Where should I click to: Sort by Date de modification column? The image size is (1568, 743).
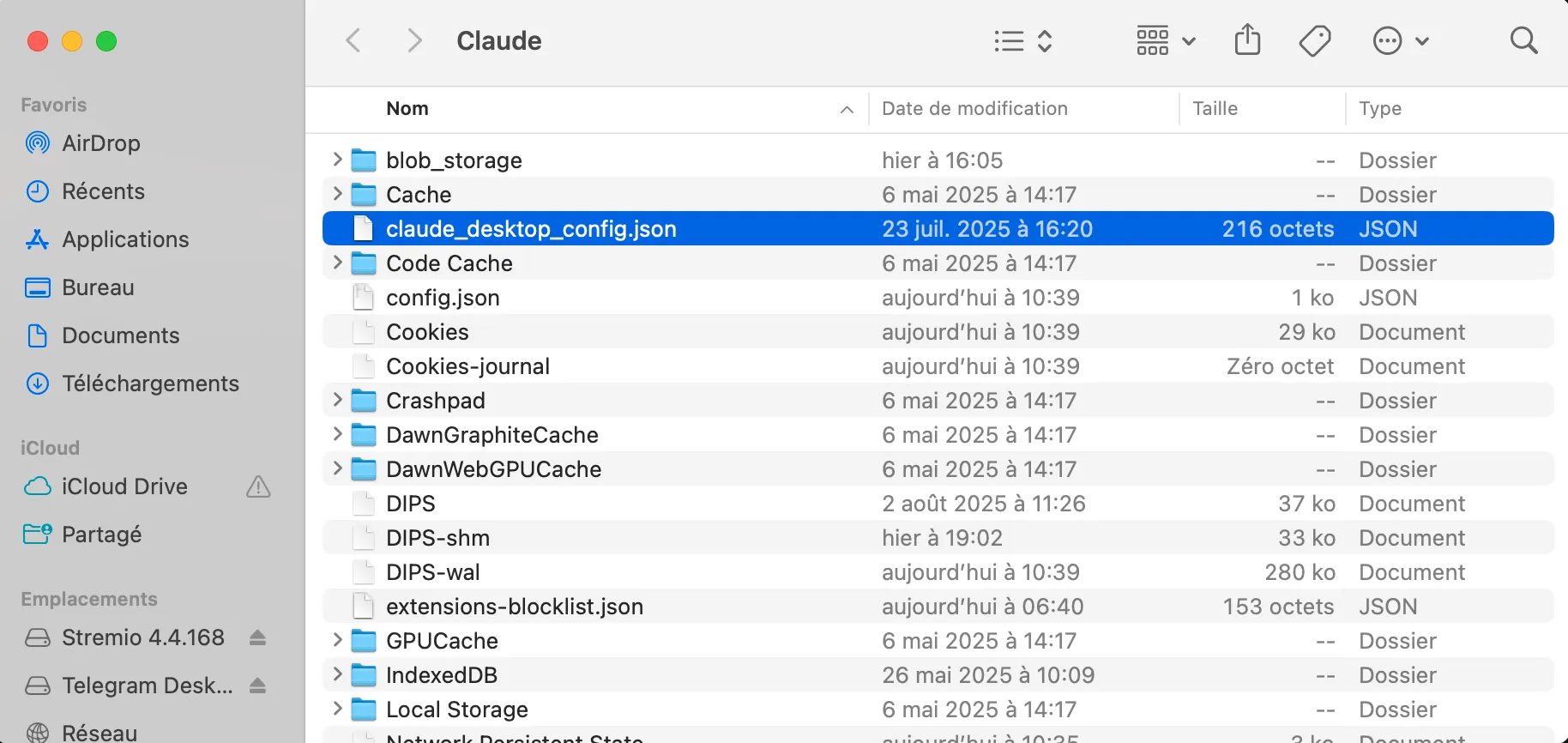(x=974, y=109)
